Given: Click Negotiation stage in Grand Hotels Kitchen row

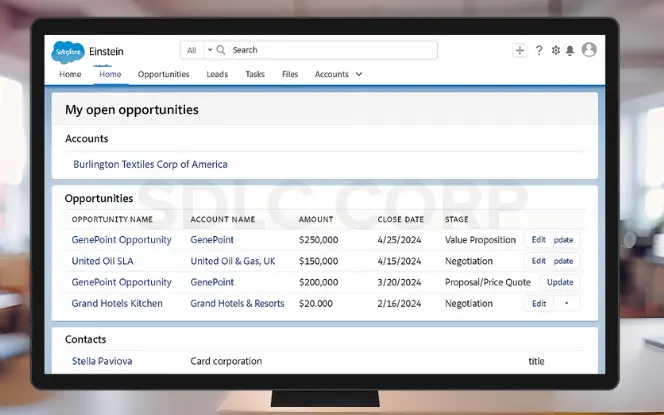Looking at the screenshot, I should coord(469,303).
